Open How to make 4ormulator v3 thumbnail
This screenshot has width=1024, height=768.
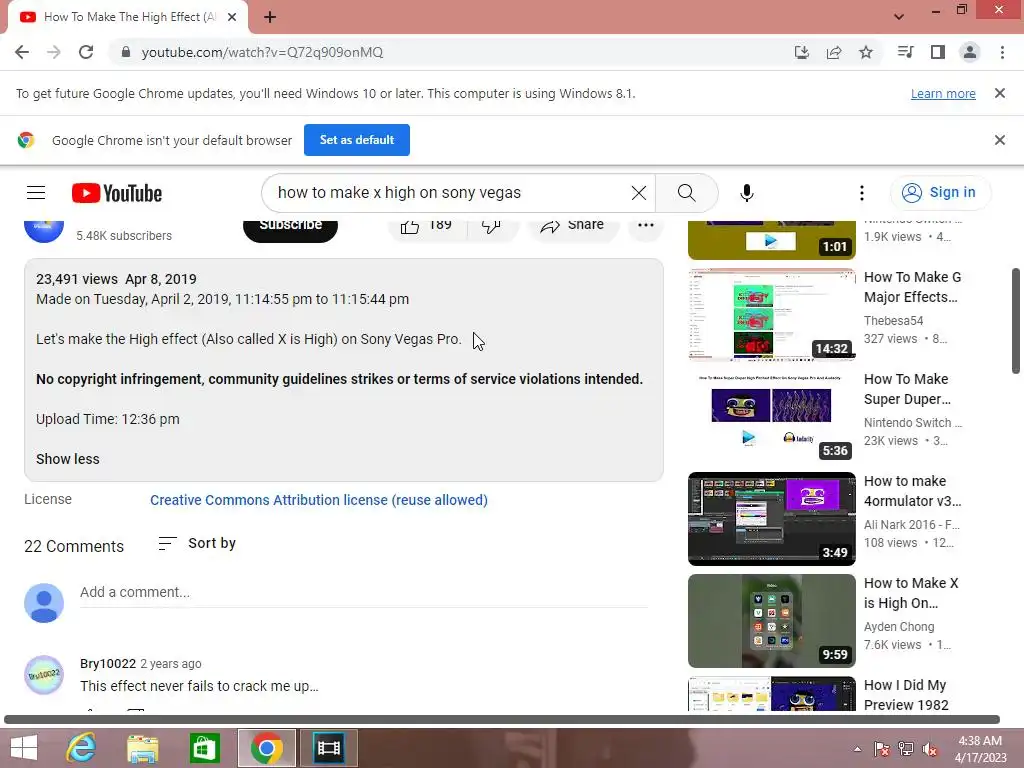click(x=772, y=519)
